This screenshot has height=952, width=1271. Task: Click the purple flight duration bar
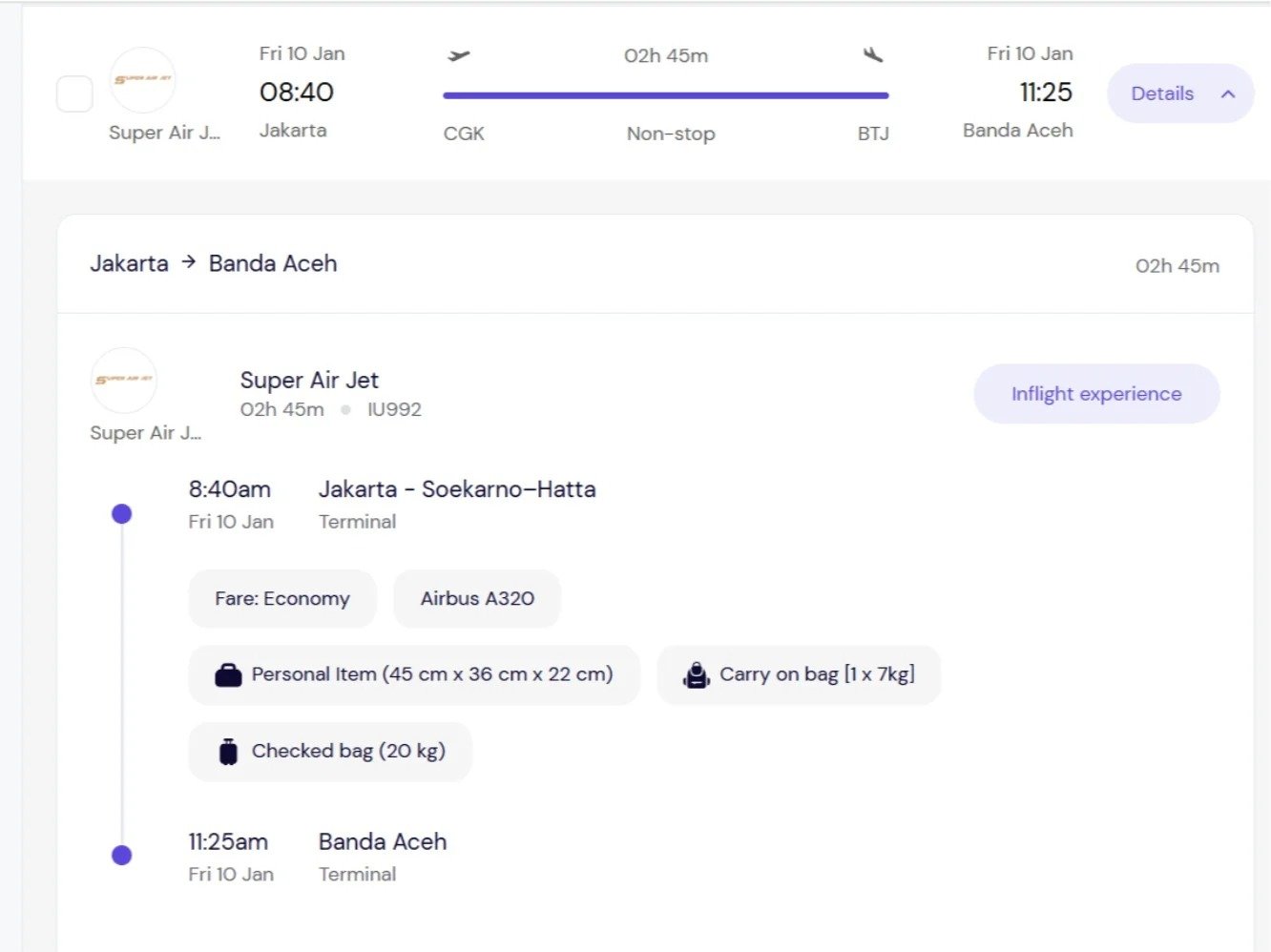666,95
